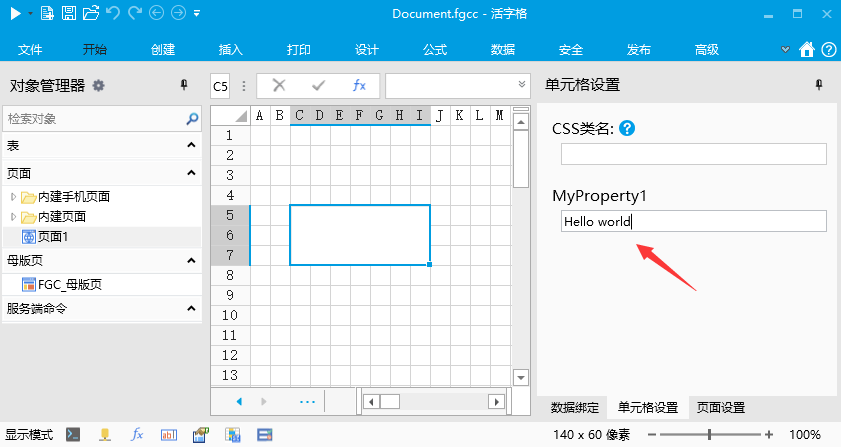841x447 pixels.
Task: Collapse the 表 section
Action: coord(191,145)
